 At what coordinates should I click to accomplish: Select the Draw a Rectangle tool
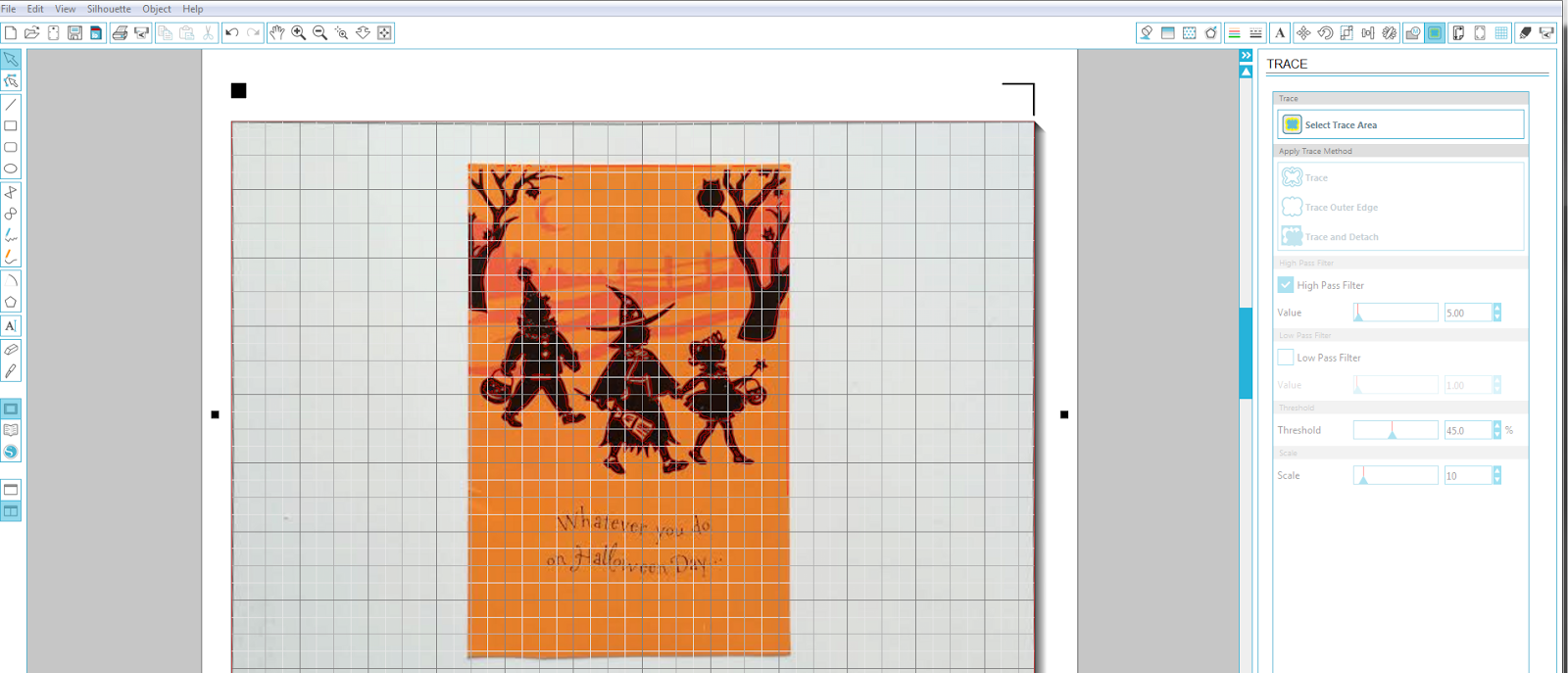point(11,126)
